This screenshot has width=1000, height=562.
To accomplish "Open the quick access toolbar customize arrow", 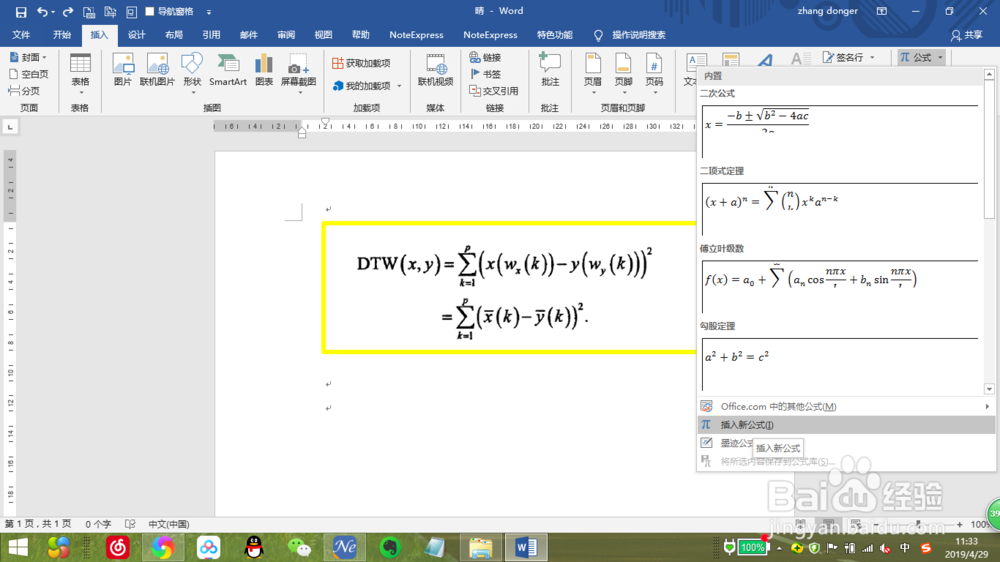I will coord(209,12).
